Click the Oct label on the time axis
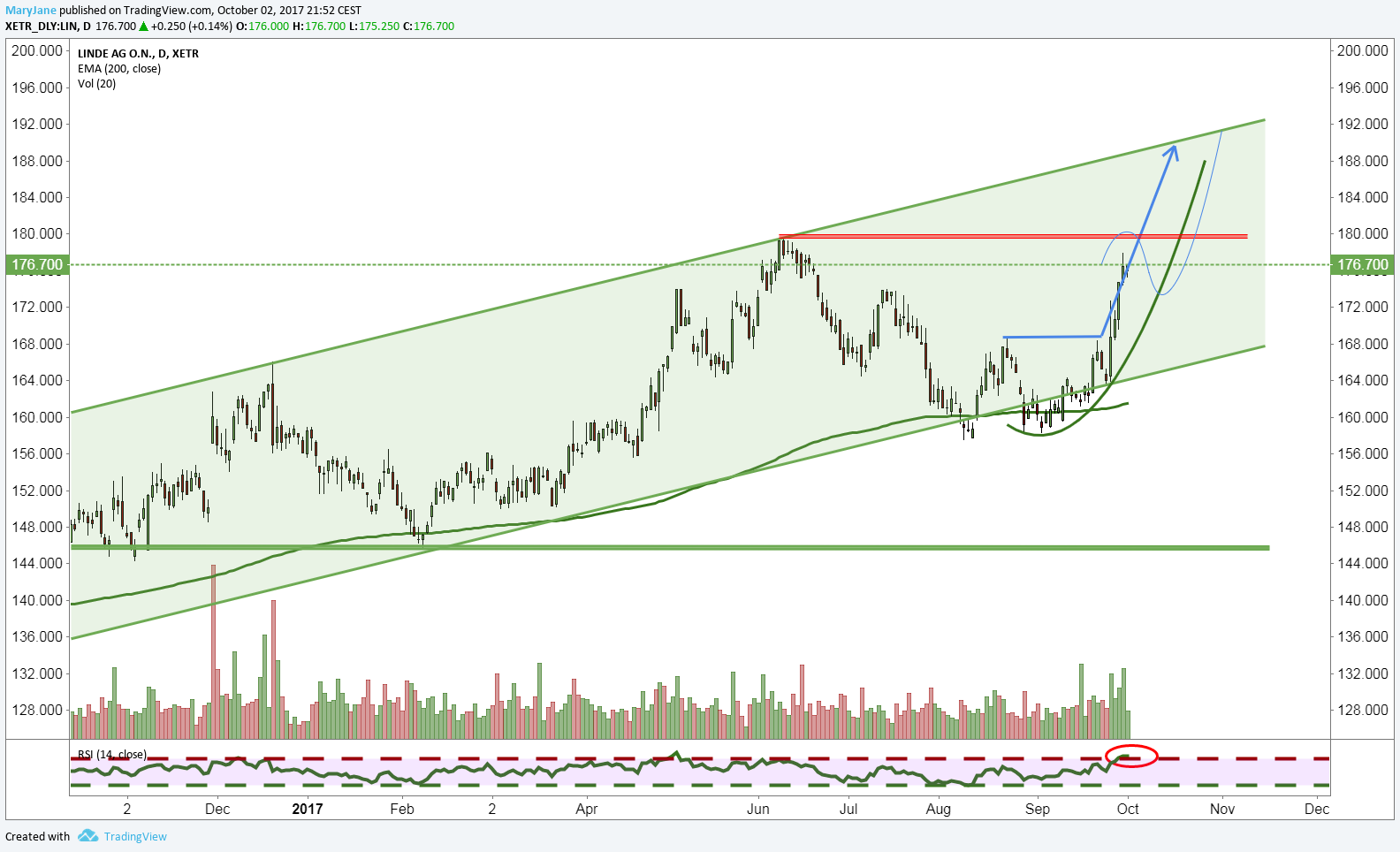Image resolution: width=1400 pixels, height=852 pixels. (1128, 809)
